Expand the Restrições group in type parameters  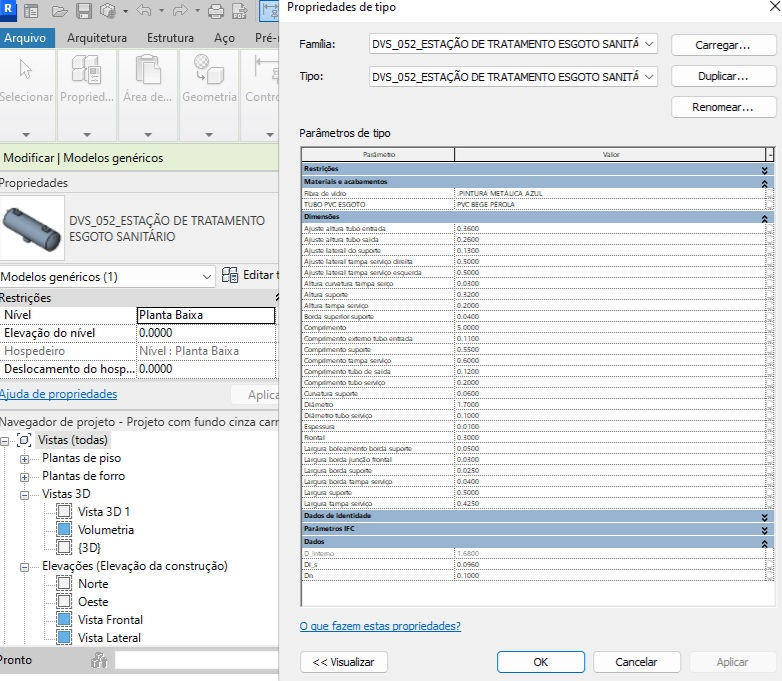tap(764, 170)
